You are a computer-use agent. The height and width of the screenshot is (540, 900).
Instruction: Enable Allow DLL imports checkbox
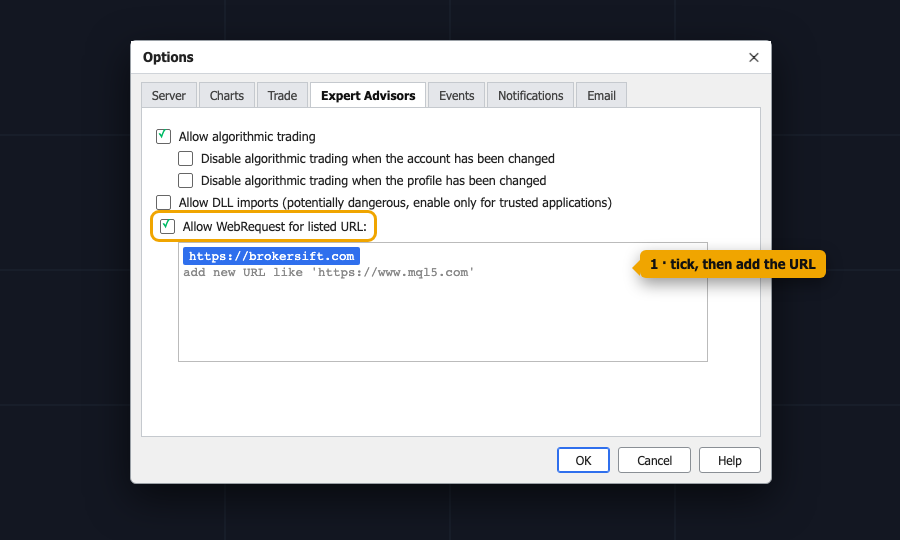(x=164, y=203)
